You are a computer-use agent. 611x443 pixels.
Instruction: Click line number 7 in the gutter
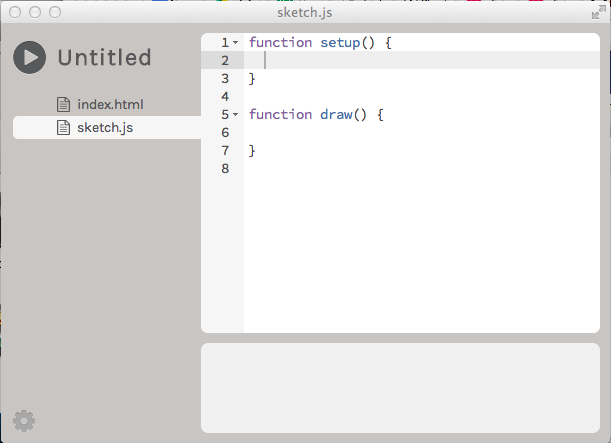(225, 151)
